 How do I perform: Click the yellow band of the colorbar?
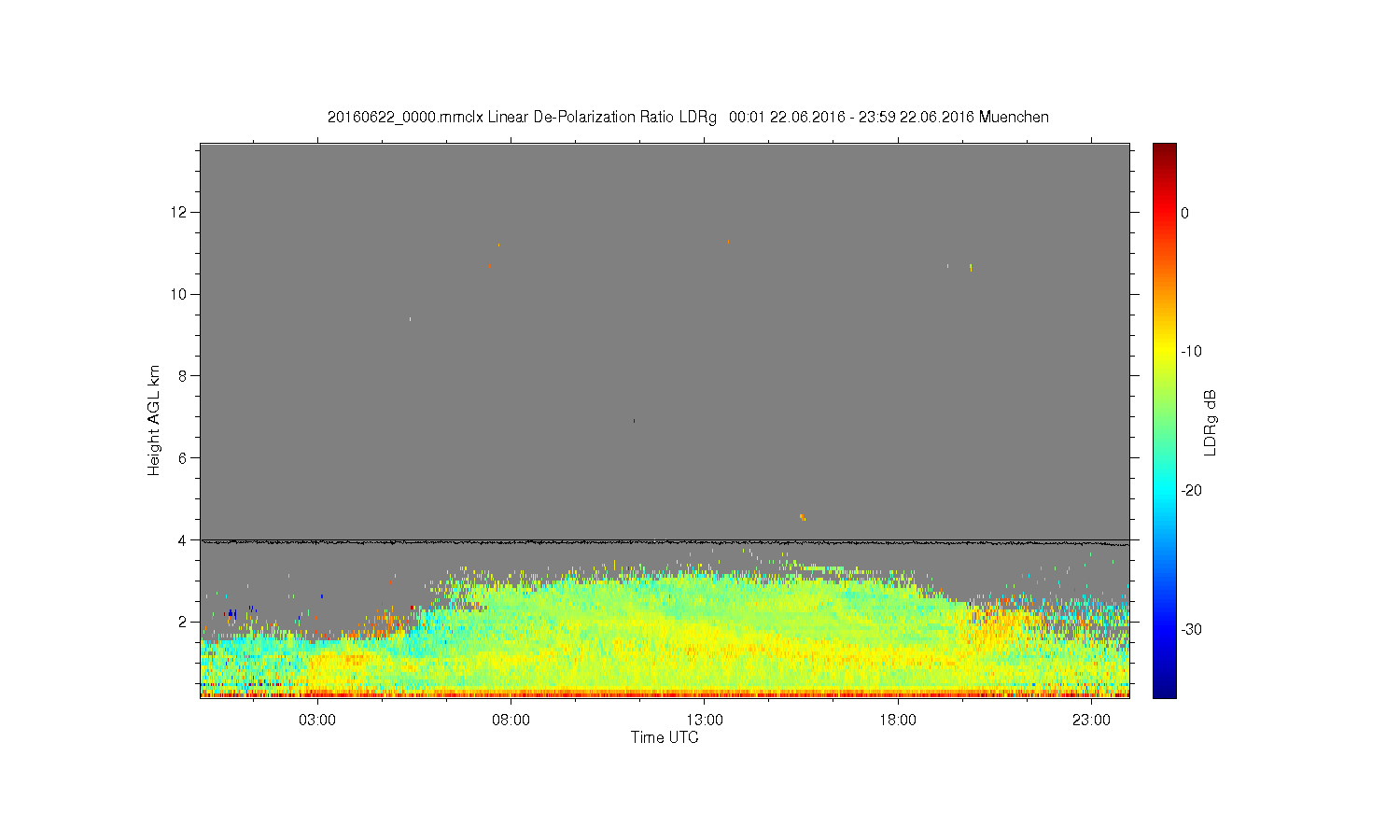coord(1165,352)
